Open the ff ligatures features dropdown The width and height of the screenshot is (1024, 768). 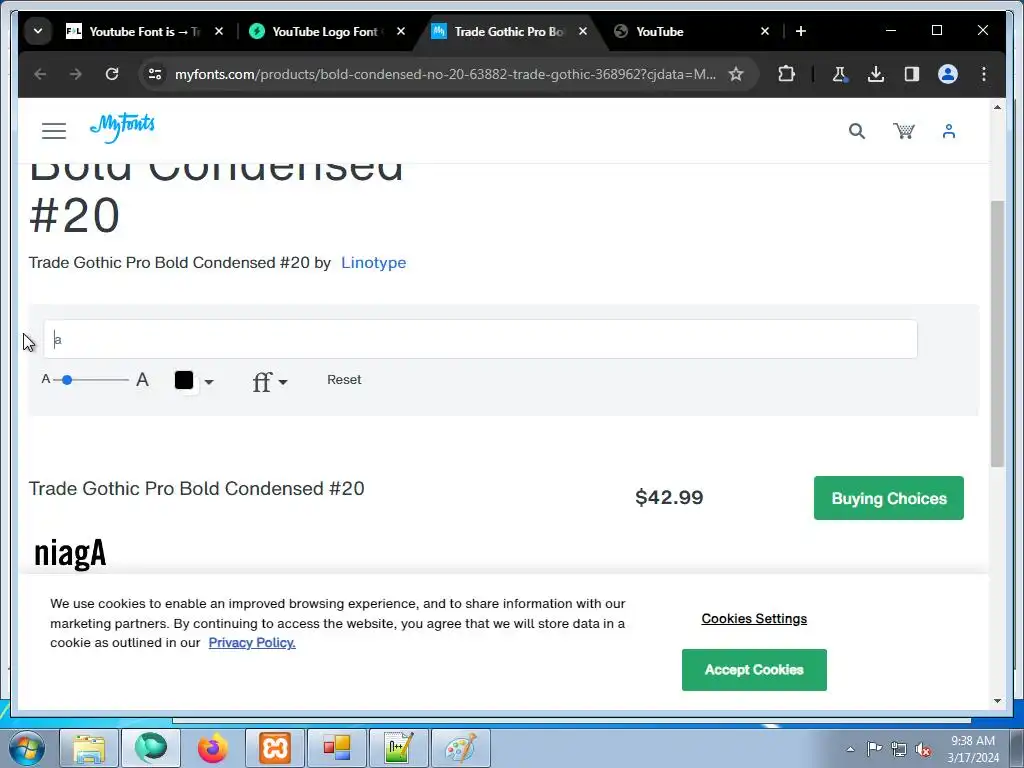270,381
